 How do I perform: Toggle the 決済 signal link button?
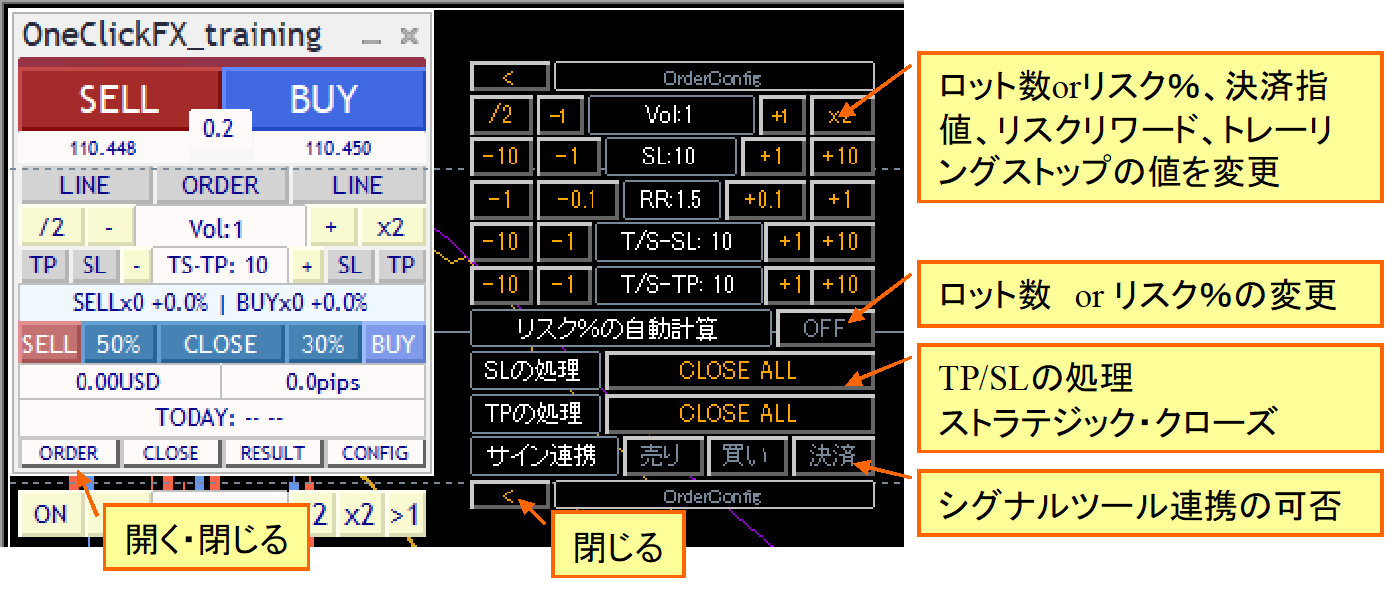tap(832, 456)
